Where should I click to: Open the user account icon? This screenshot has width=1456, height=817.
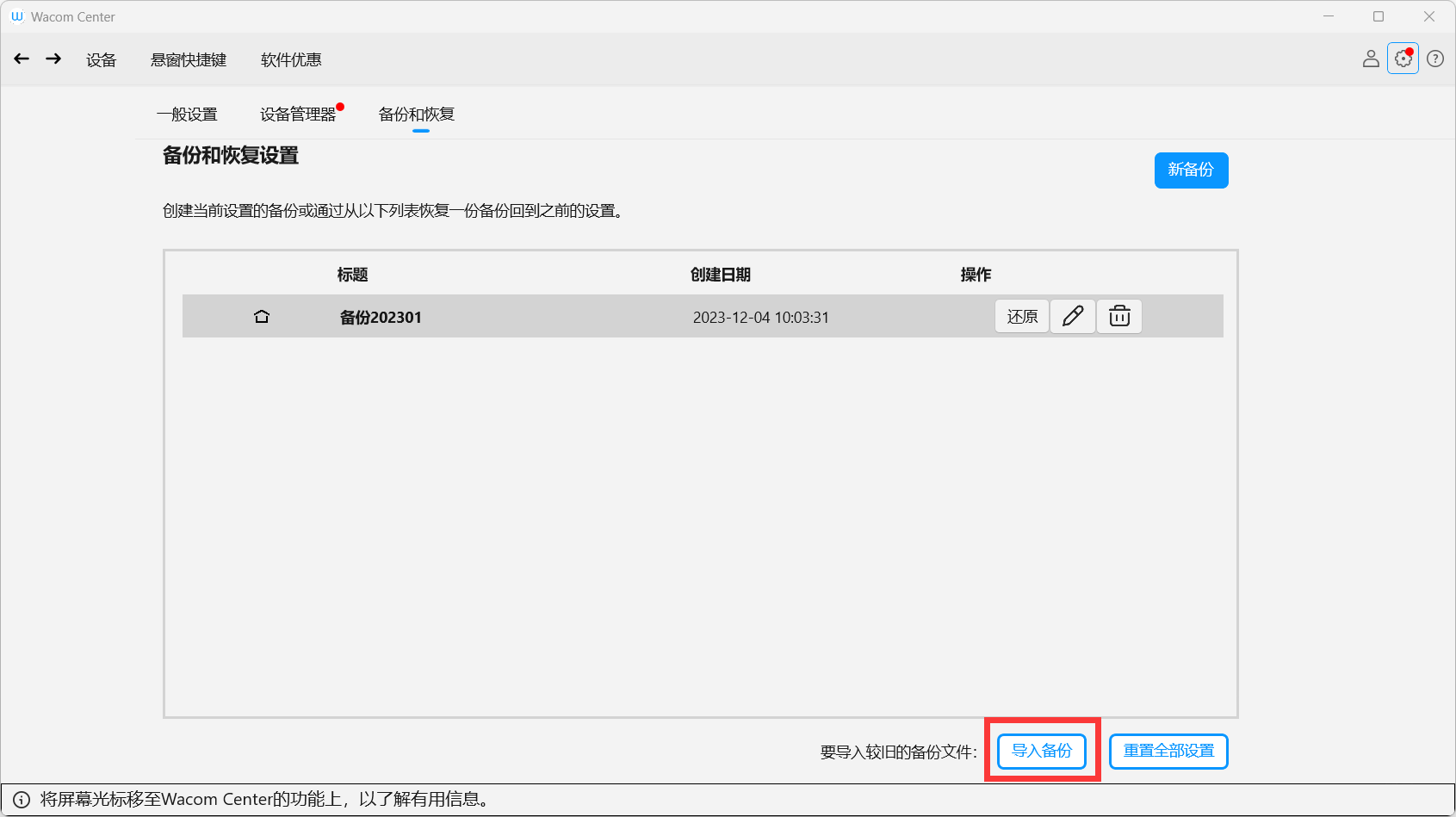pos(1371,59)
